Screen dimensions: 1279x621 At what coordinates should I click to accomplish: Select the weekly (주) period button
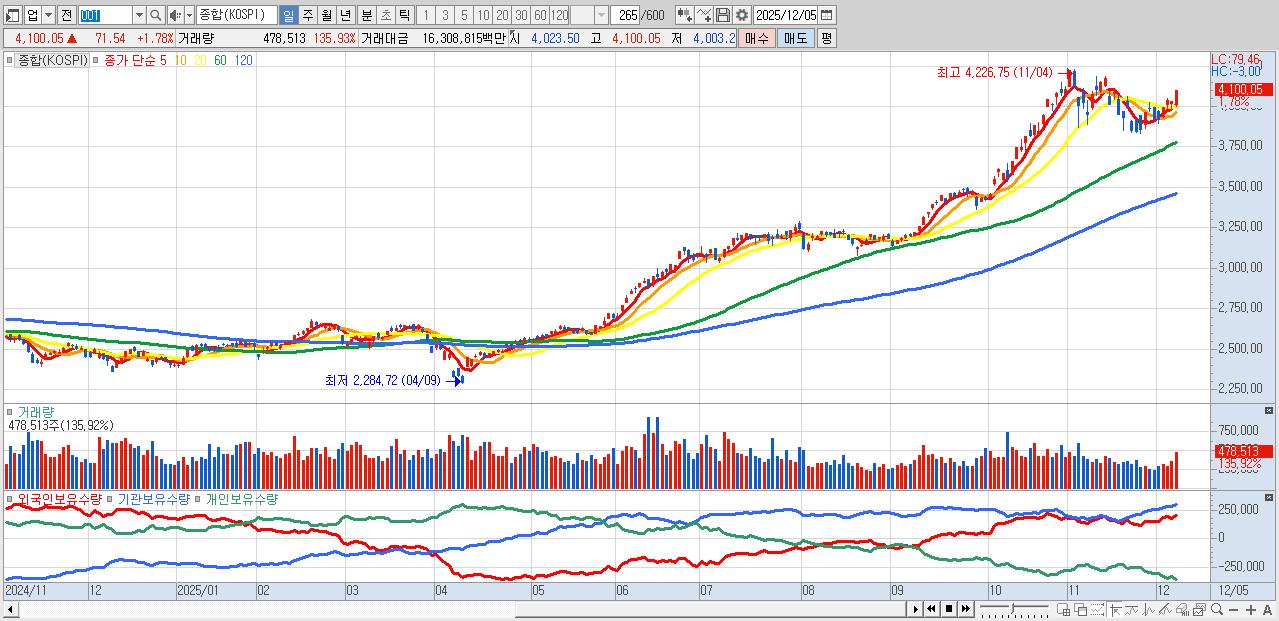[x=307, y=15]
